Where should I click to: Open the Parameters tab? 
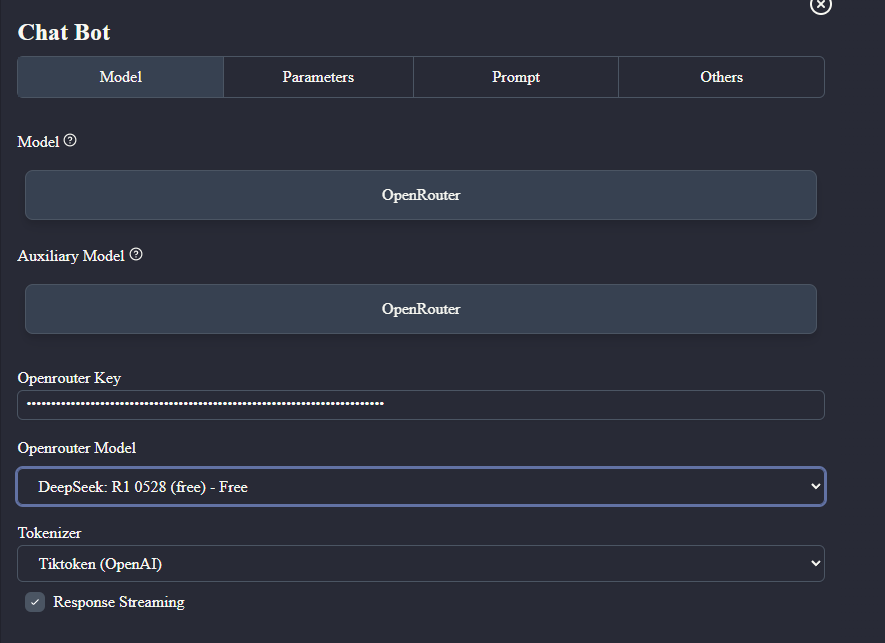318,77
